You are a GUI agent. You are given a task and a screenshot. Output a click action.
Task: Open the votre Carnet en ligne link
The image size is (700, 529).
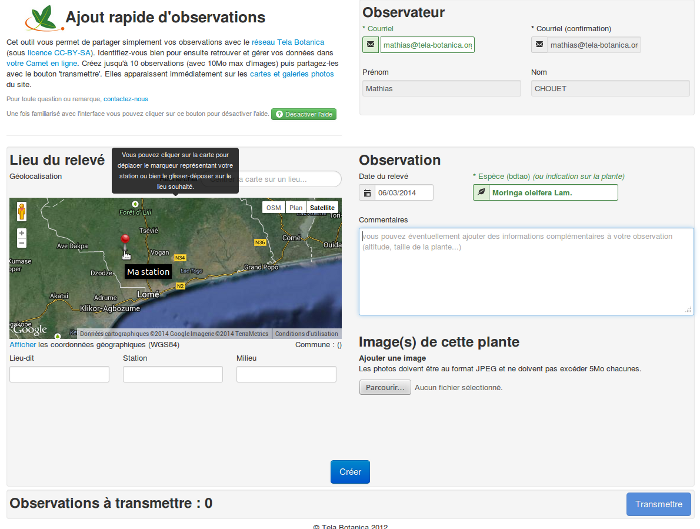click(42, 63)
